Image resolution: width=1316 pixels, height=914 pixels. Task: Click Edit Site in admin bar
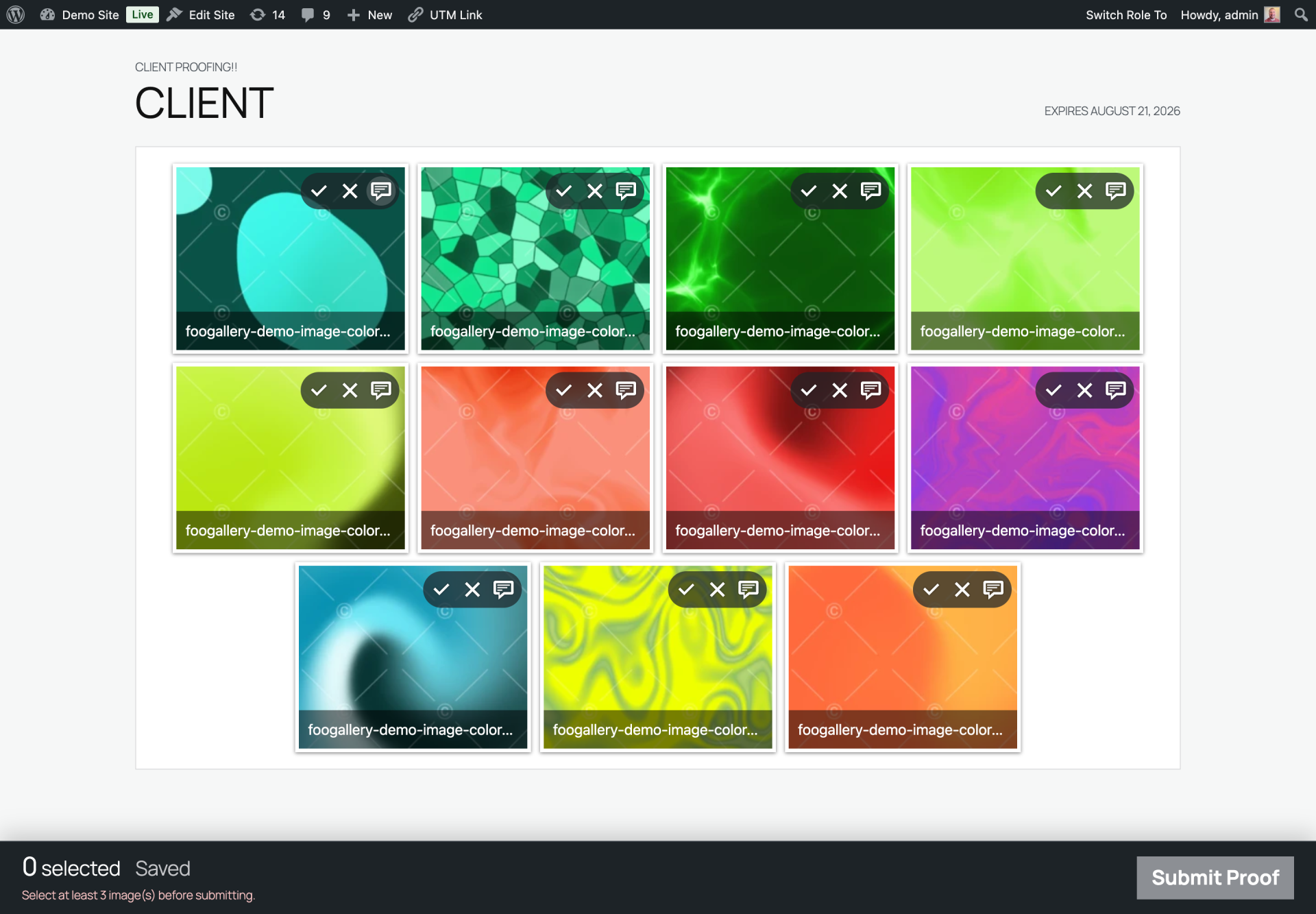click(x=201, y=14)
